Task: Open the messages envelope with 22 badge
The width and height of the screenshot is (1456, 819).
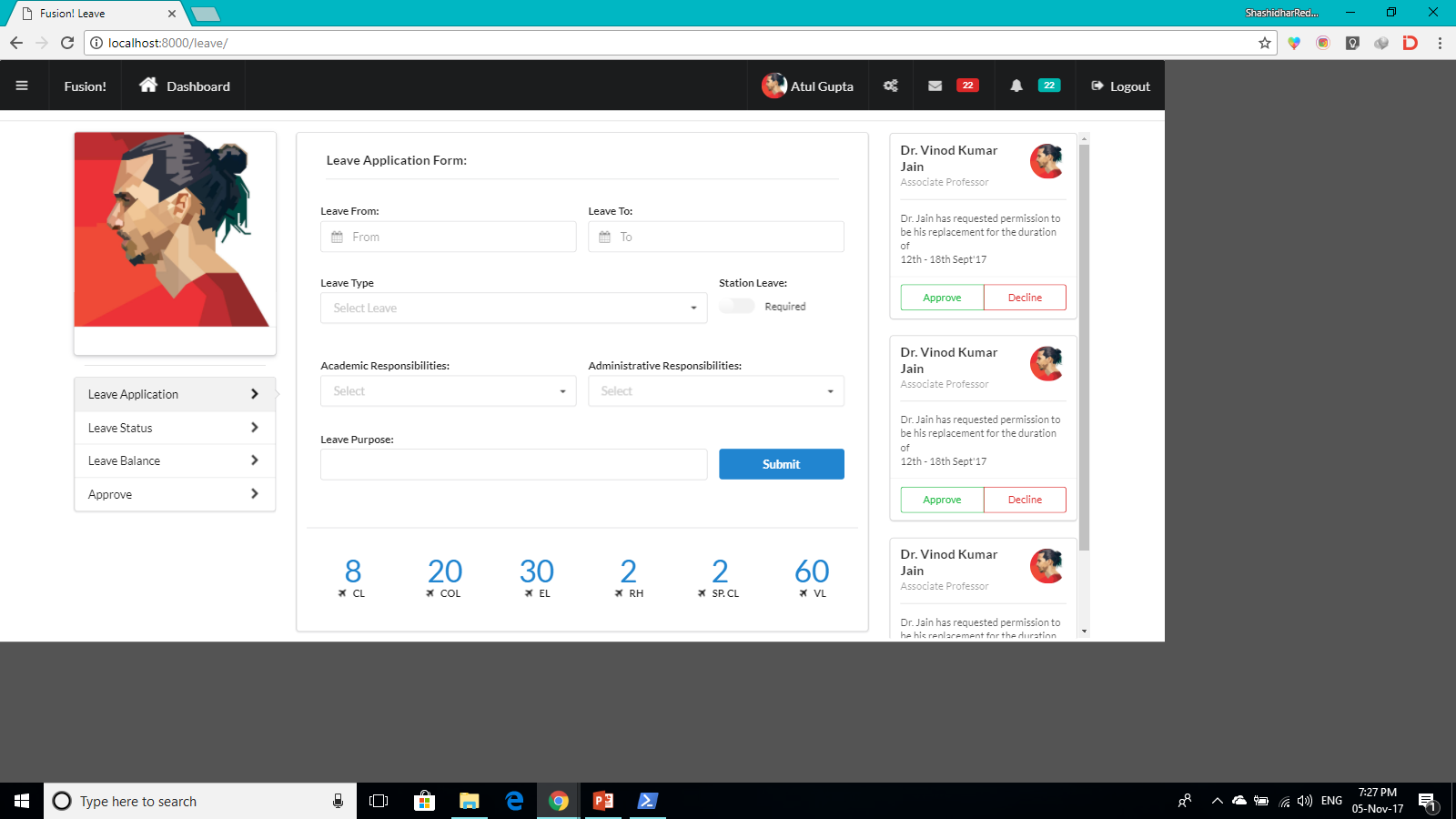Action: (x=935, y=85)
